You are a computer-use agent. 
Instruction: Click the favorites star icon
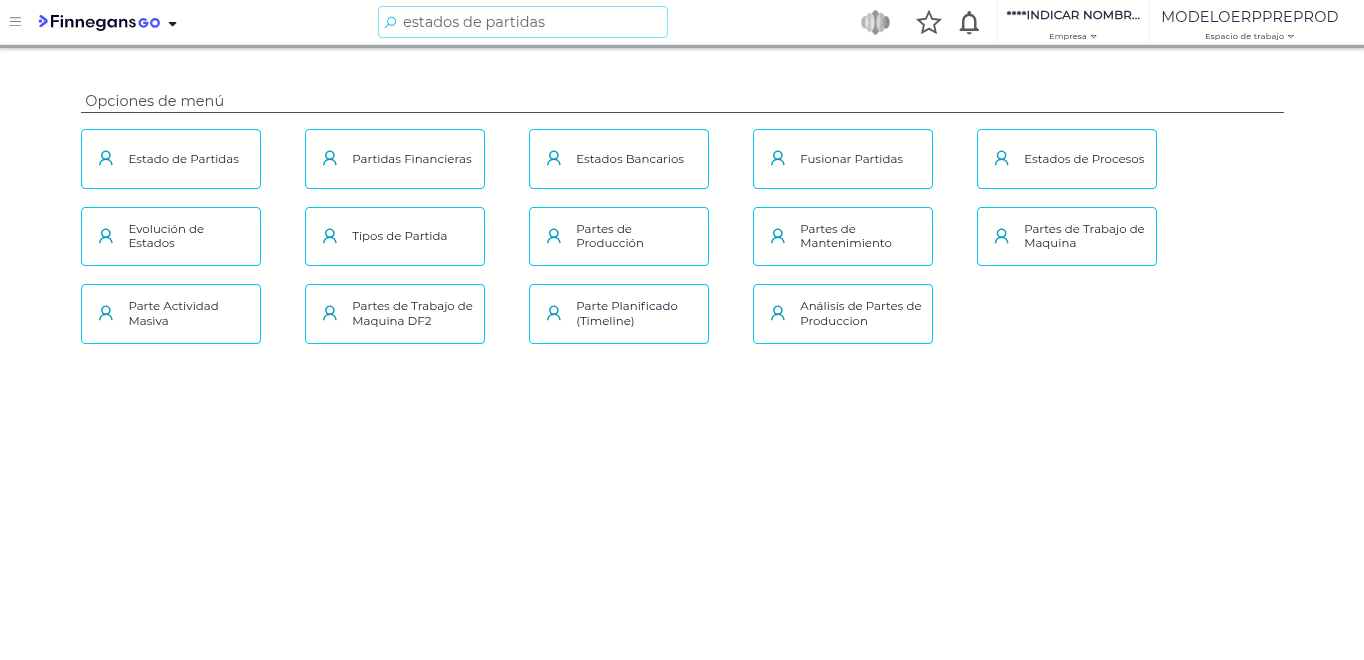929,23
